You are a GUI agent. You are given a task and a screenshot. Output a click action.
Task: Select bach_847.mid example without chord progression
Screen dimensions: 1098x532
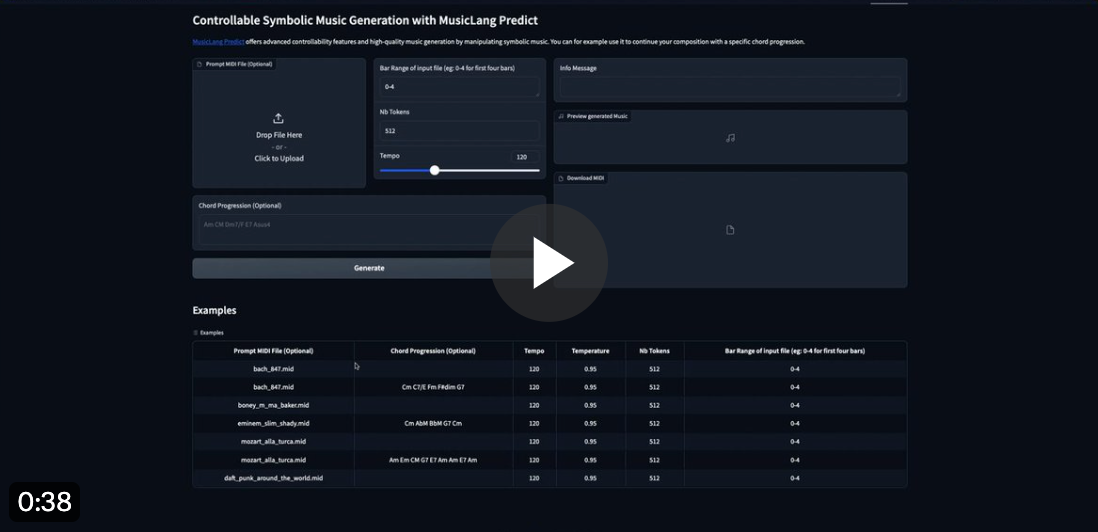point(273,369)
